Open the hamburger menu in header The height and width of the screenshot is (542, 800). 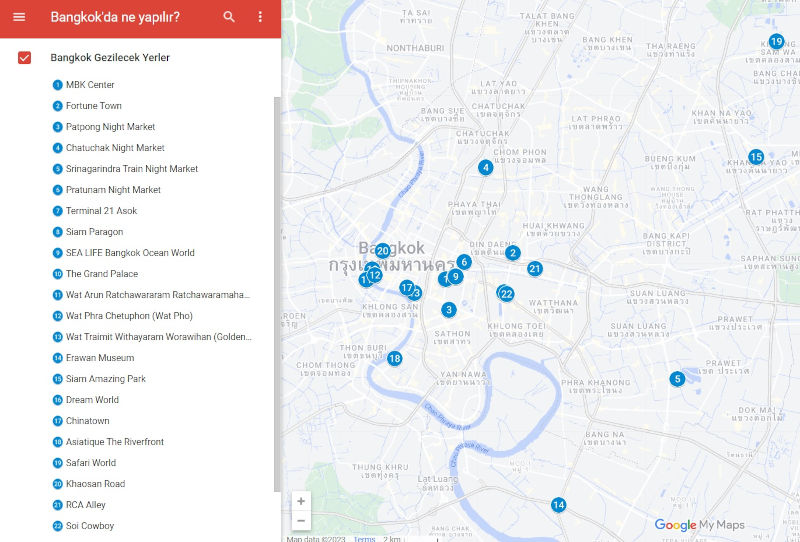click(x=19, y=17)
